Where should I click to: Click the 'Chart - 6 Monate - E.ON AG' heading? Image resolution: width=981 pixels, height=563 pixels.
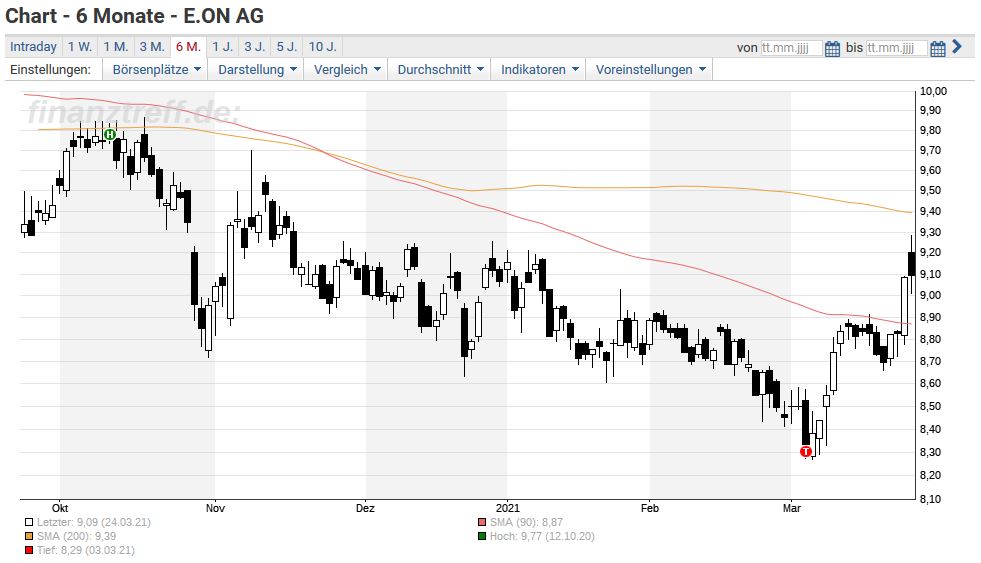[x=135, y=16]
